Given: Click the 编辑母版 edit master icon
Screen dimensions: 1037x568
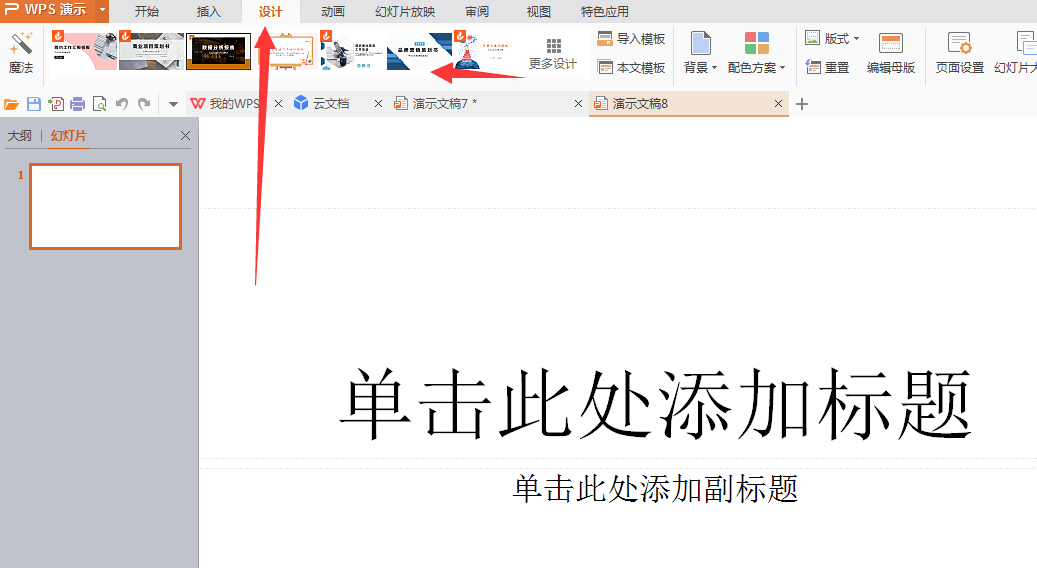Looking at the screenshot, I should [891, 44].
